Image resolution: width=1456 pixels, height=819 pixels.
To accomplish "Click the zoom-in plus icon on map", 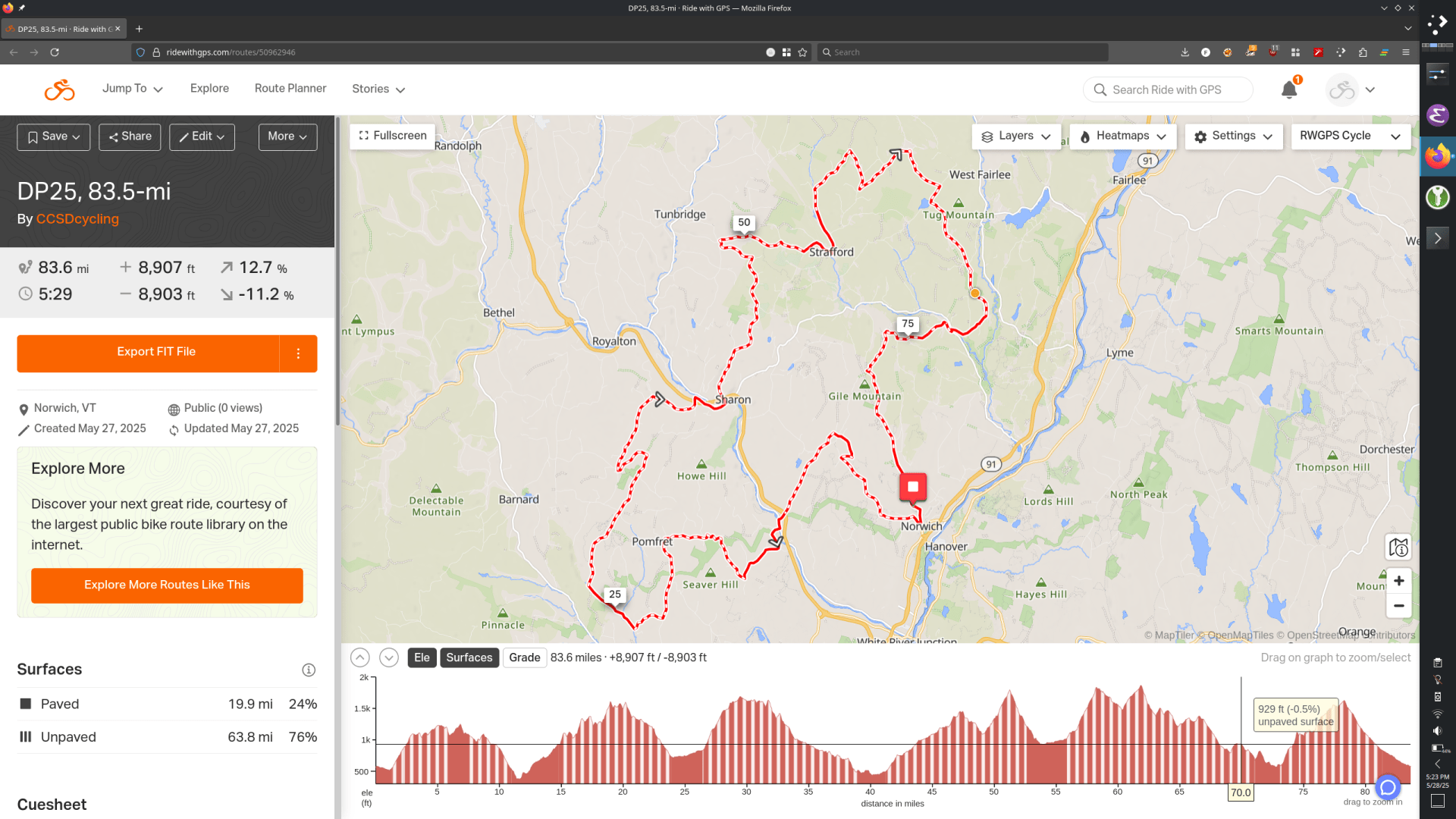I will point(1399,580).
